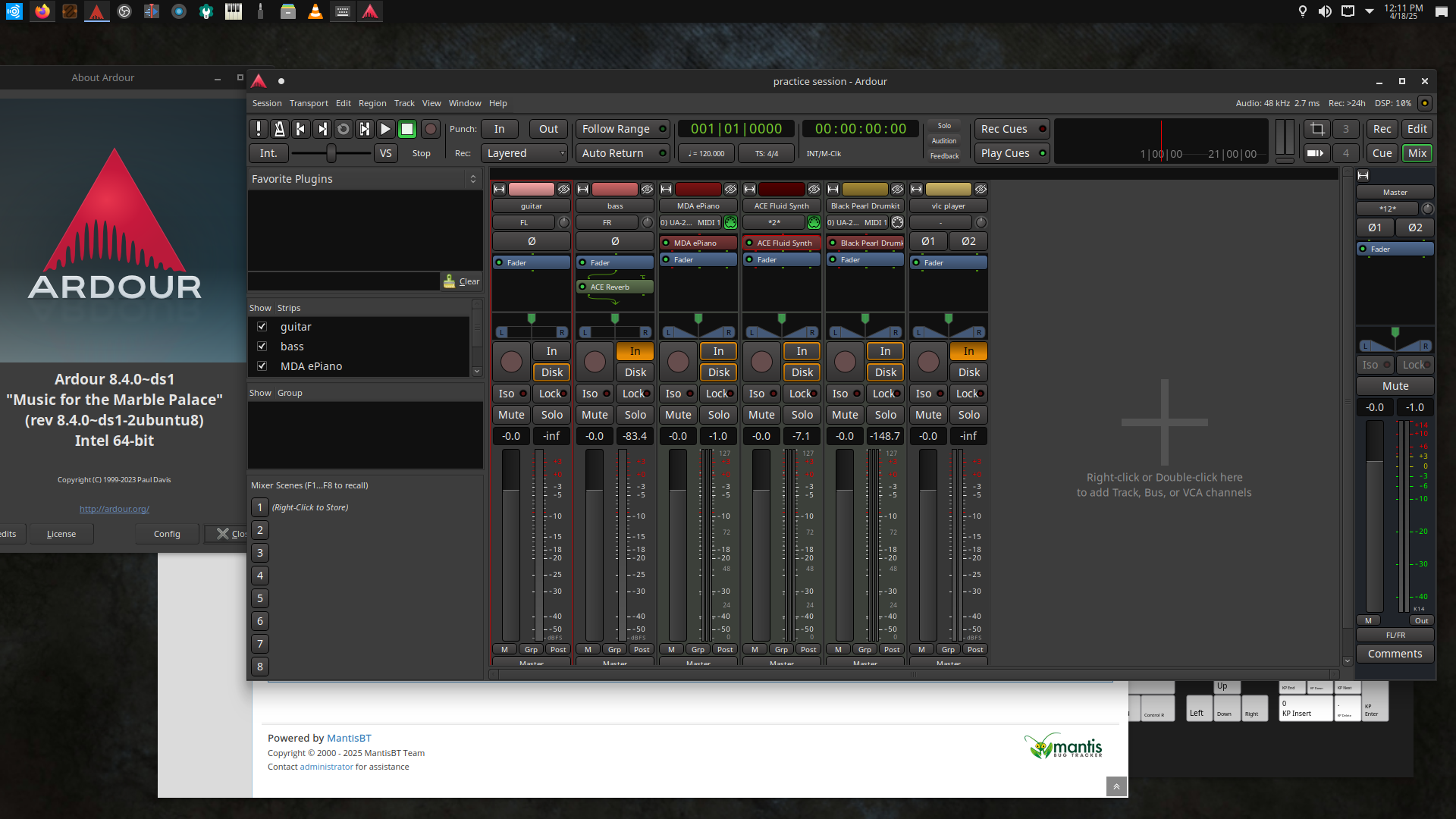Click guitar strip record-enable circle
This screenshot has width=1456, height=819.
click(511, 362)
